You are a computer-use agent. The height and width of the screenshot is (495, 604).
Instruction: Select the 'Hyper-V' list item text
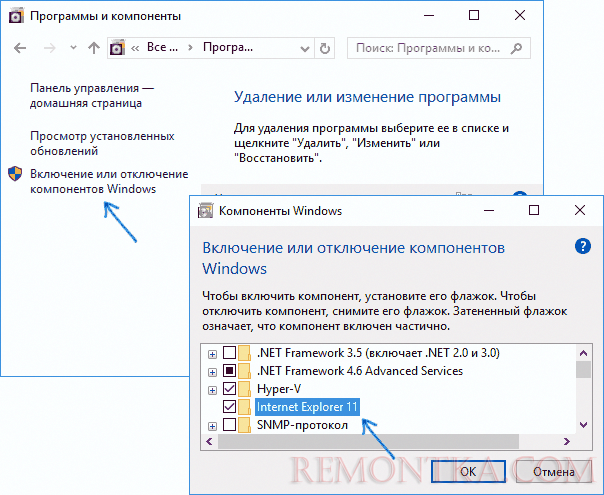(x=279, y=389)
